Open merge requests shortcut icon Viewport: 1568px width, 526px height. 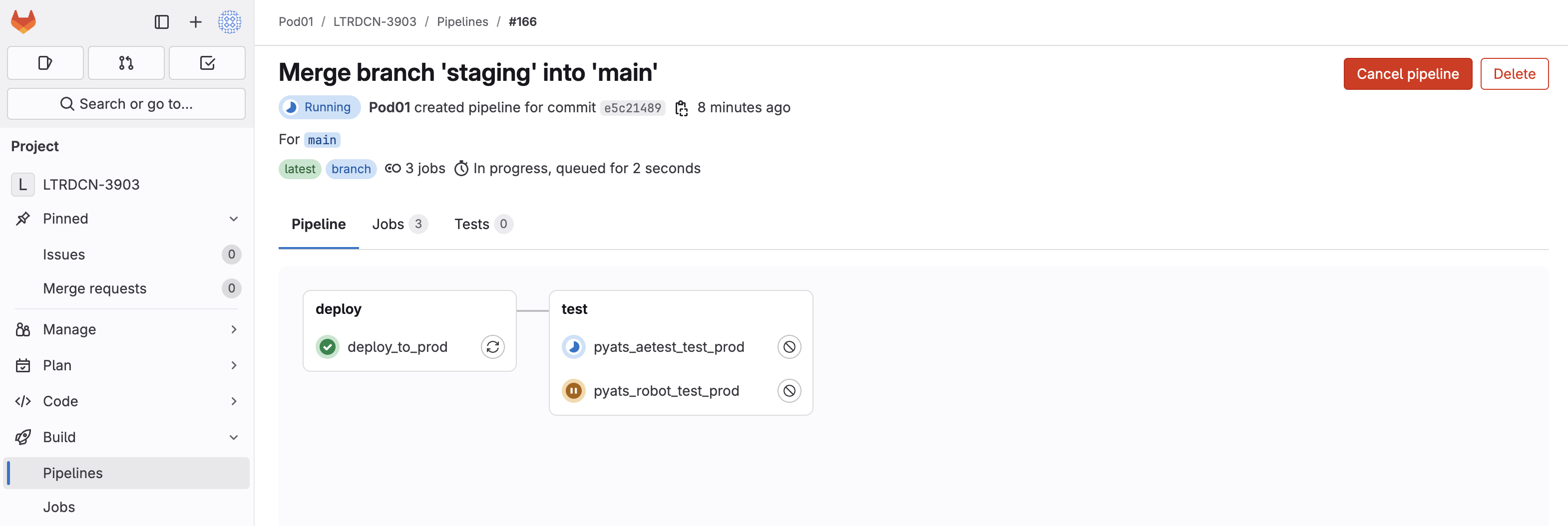pyautogui.click(x=126, y=63)
